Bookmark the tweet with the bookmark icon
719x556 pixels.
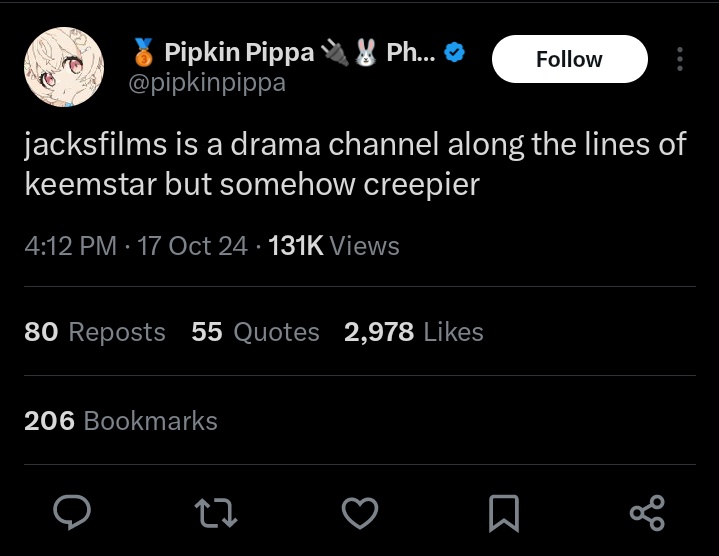pos(504,513)
